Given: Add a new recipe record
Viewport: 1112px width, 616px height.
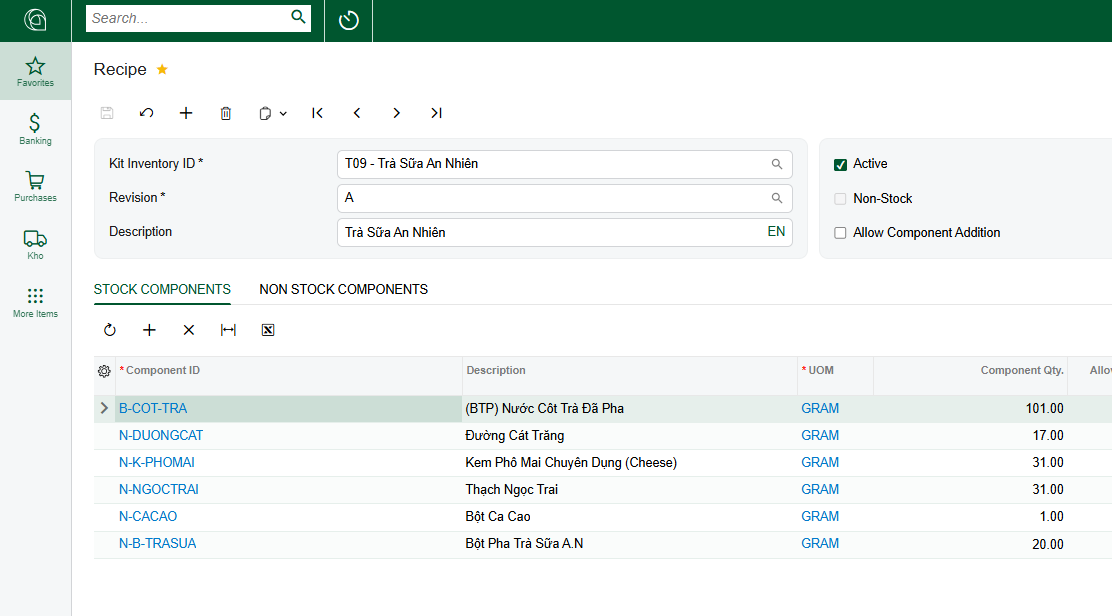Looking at the screenshot, I should click(186, 113).
